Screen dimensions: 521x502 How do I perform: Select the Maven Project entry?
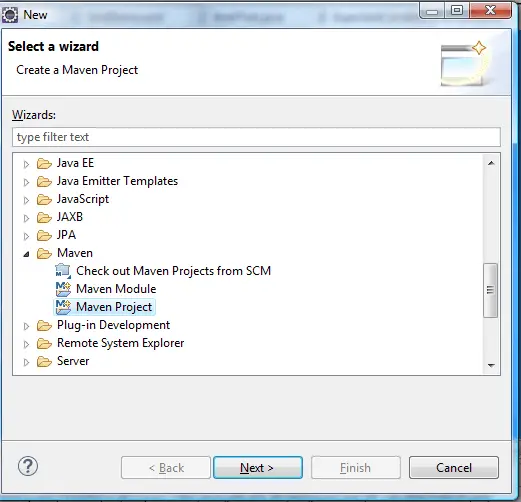click(x=114, y=307)
